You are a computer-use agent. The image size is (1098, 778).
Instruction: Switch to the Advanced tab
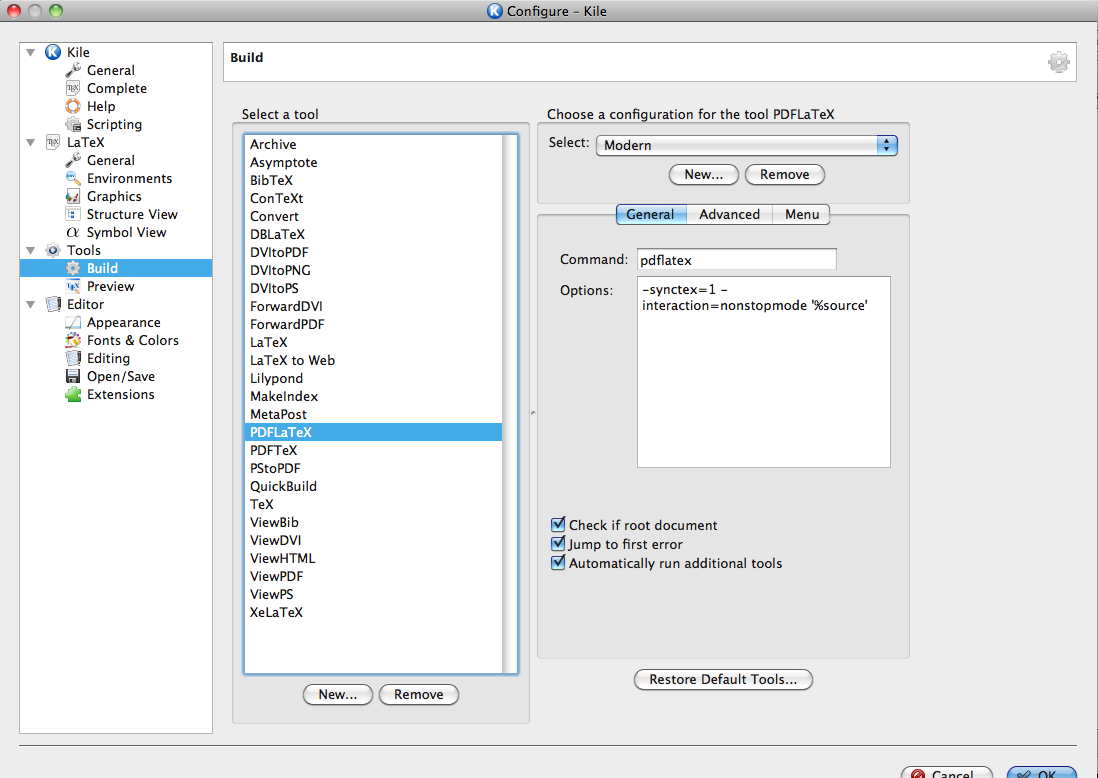tap(729, 214)
